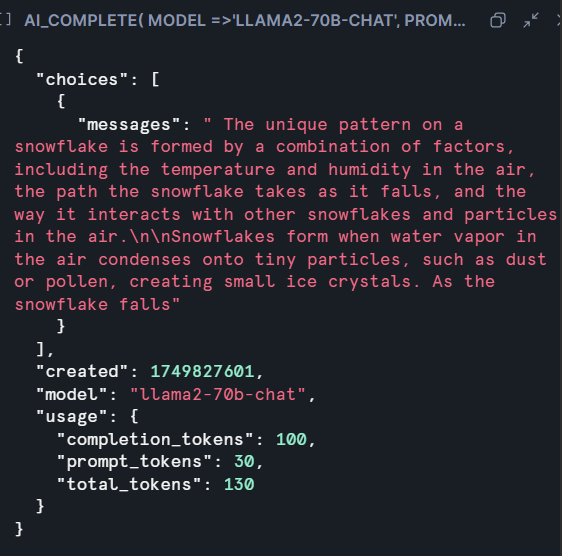Select the AI_COMPLETE column header title
The image size is (562, 556).
(x=245, y=20)
